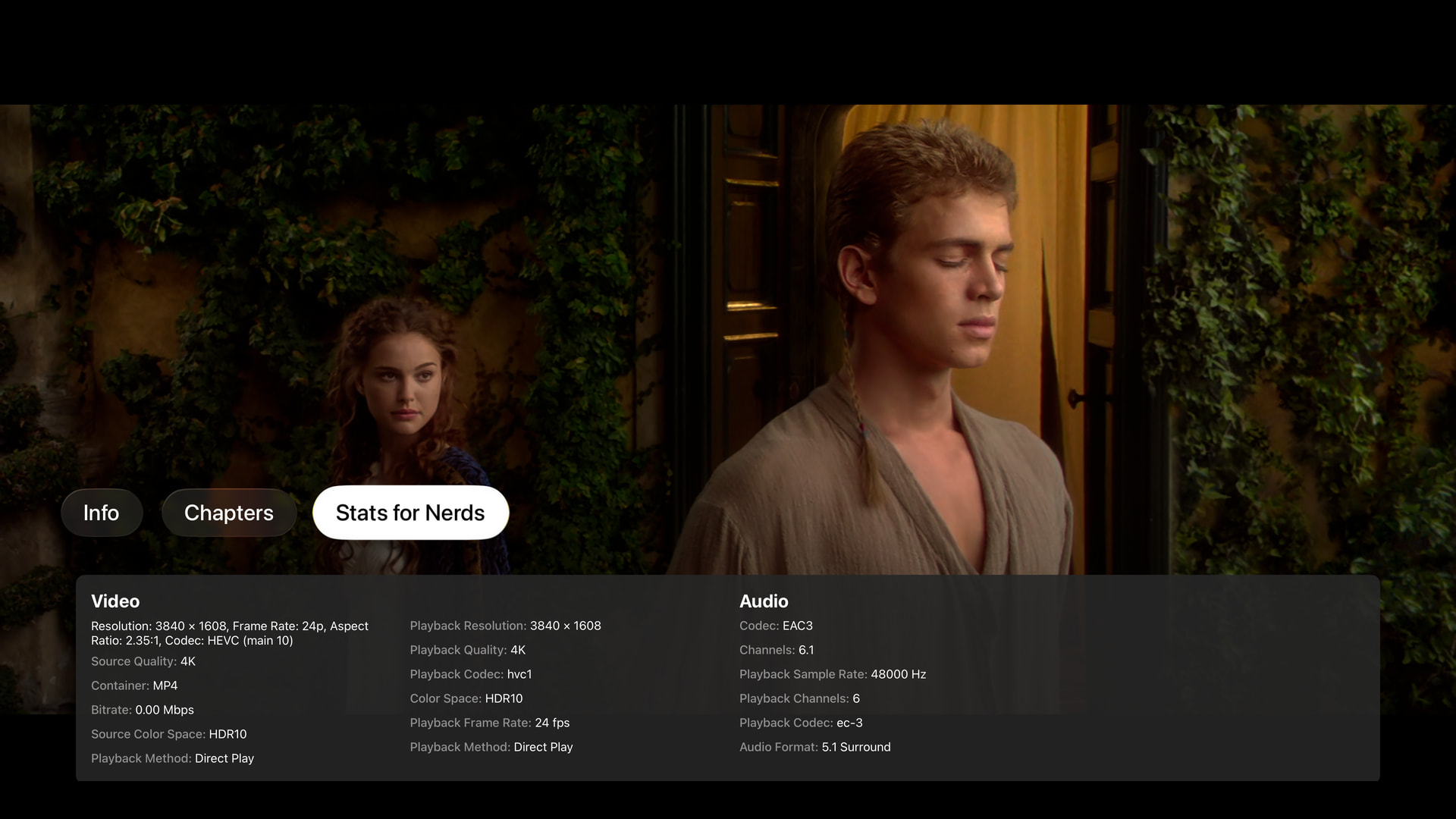Select the Stats for Nerds tab
1456x819 pixels.
(410, 513)
